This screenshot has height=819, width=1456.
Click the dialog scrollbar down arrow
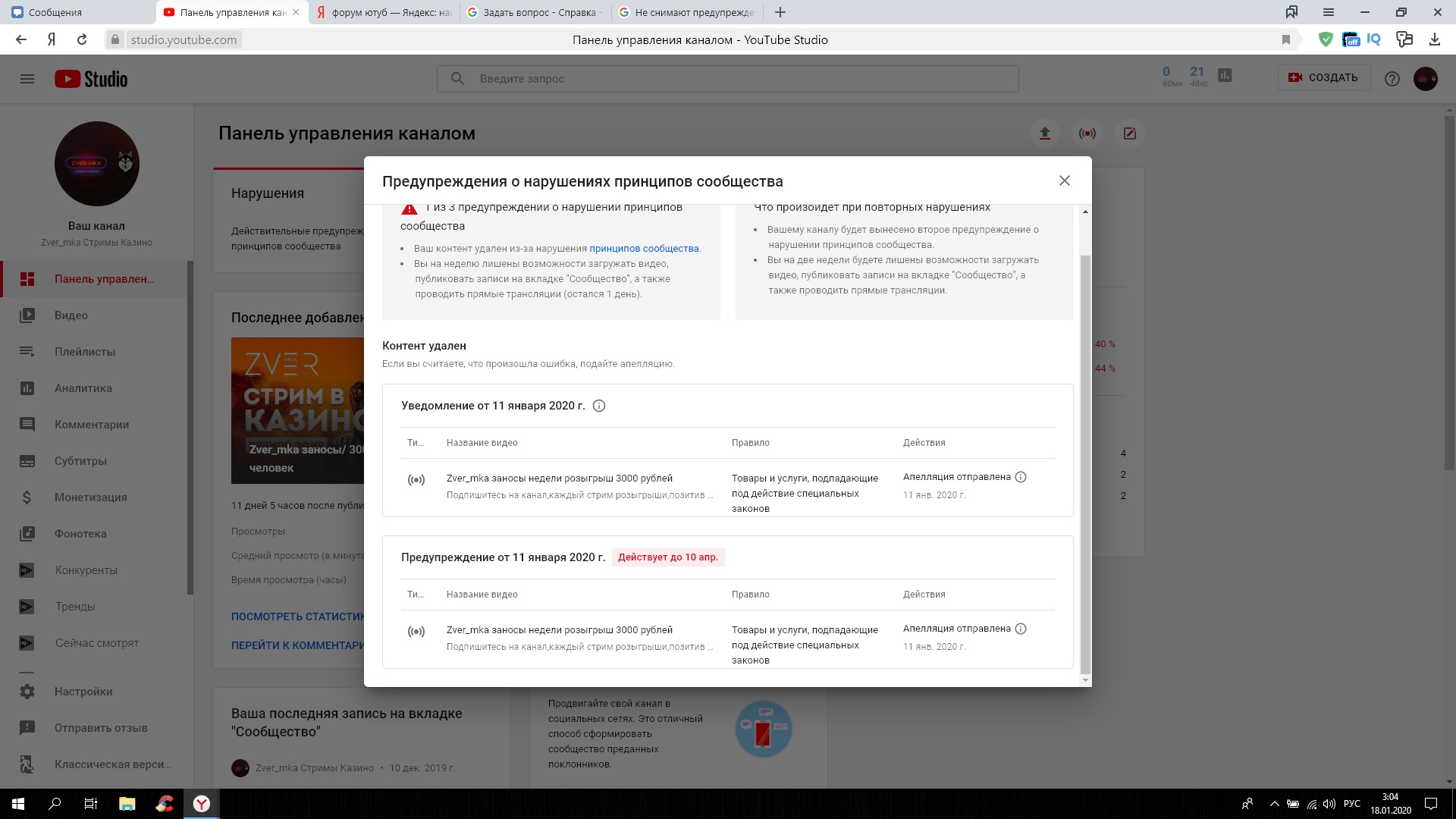pos(1085,680)
